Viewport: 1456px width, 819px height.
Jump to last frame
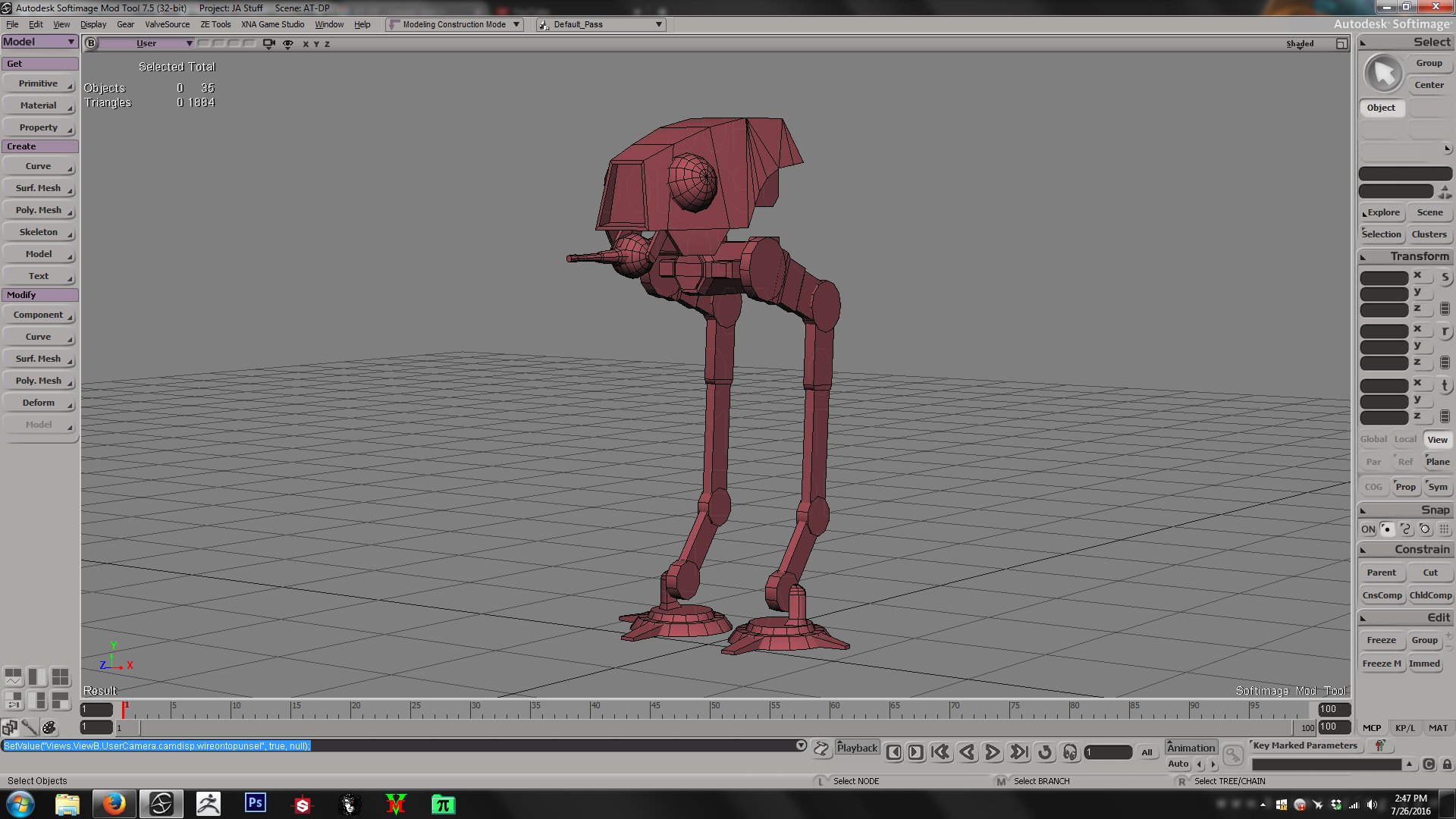pos(1019,752)
